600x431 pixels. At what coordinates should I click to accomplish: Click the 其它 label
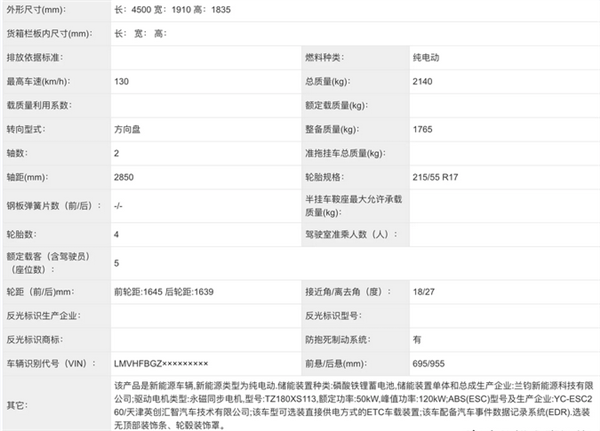[17, 405]
